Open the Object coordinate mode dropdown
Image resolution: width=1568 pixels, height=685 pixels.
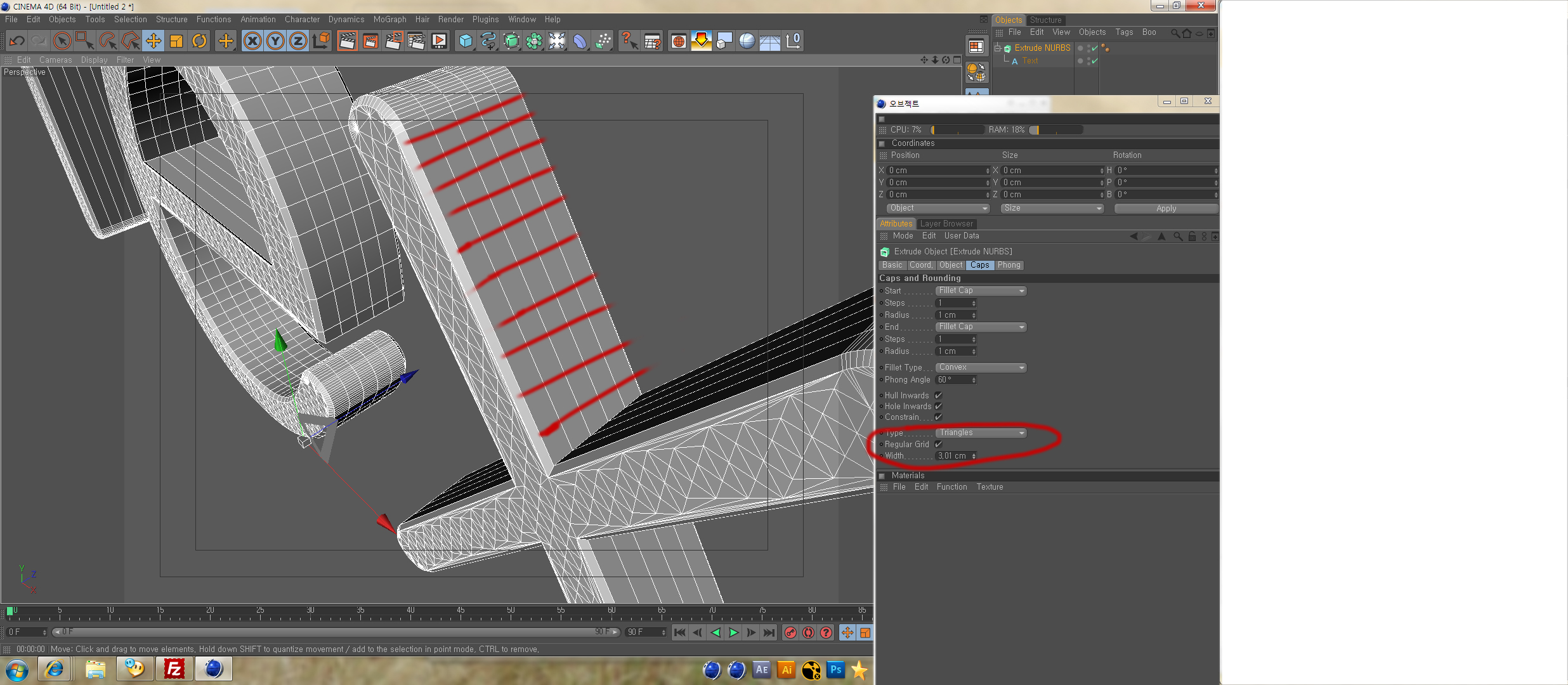pos(938,209)
